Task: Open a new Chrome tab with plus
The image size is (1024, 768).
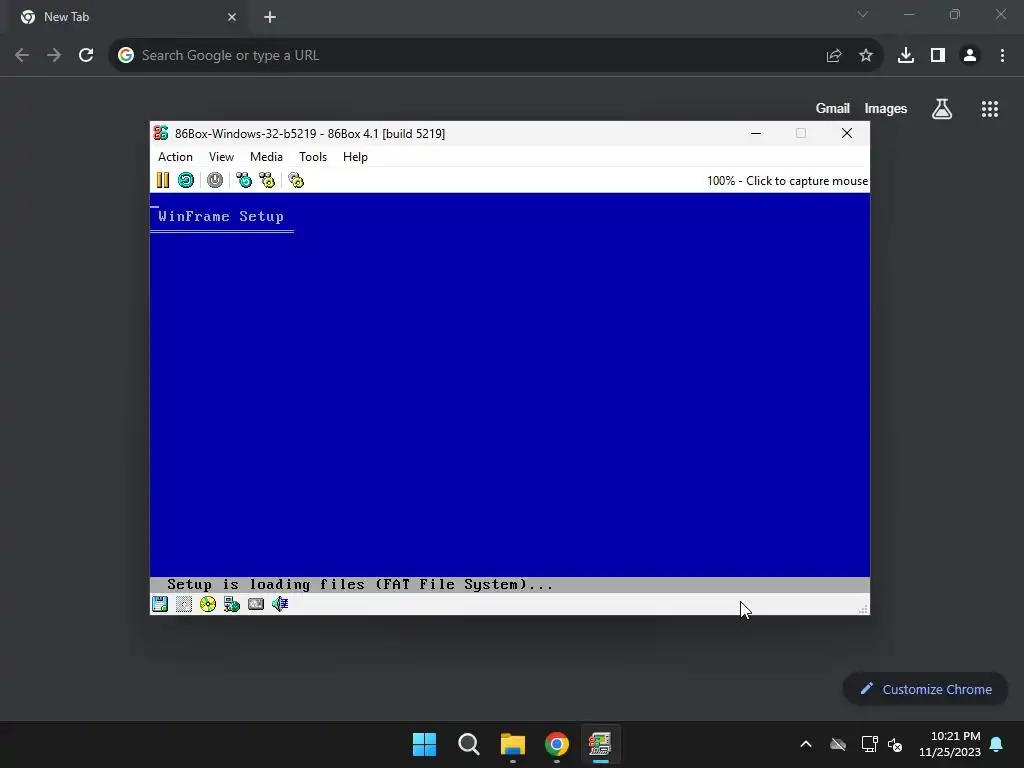Action: (x=270, y=17)
